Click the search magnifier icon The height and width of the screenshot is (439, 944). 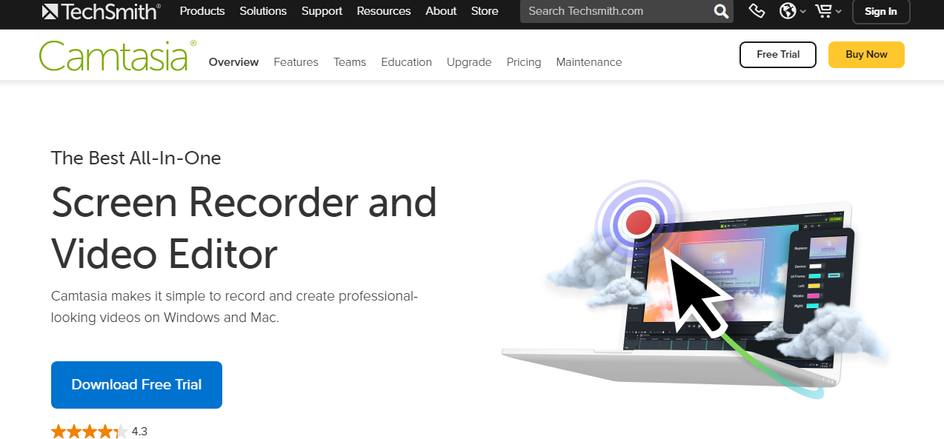[x=721, y=11]
